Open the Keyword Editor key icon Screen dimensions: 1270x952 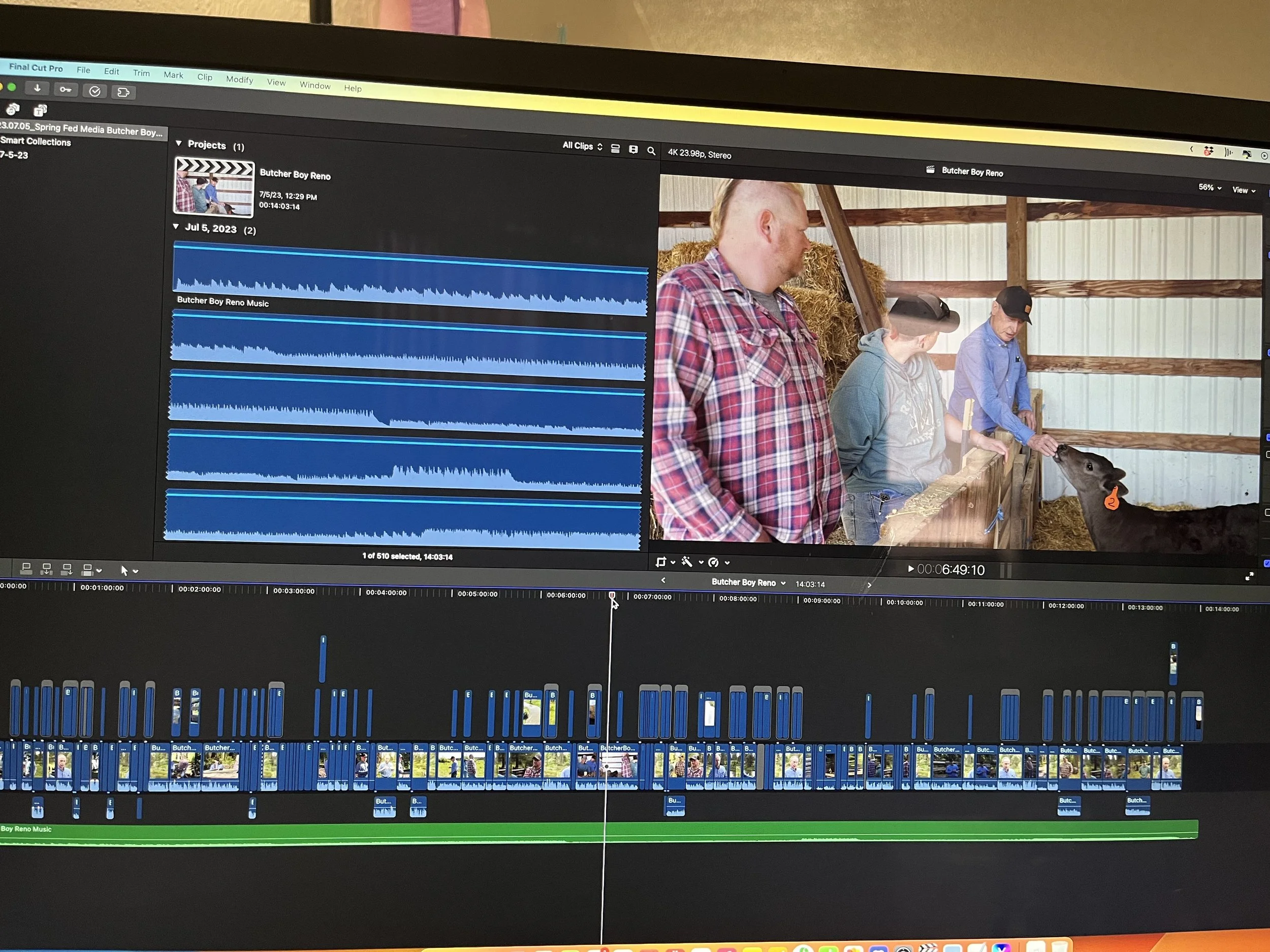click(x=66, y=89)
